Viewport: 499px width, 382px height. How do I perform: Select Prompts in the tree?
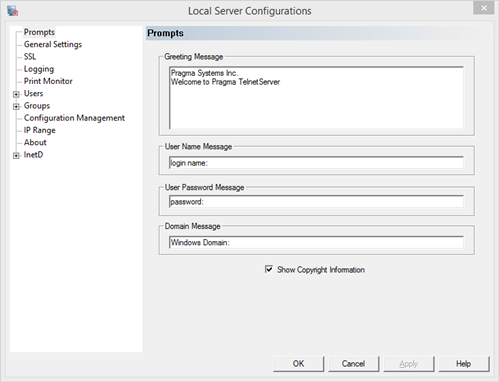[x=39, y=32]
